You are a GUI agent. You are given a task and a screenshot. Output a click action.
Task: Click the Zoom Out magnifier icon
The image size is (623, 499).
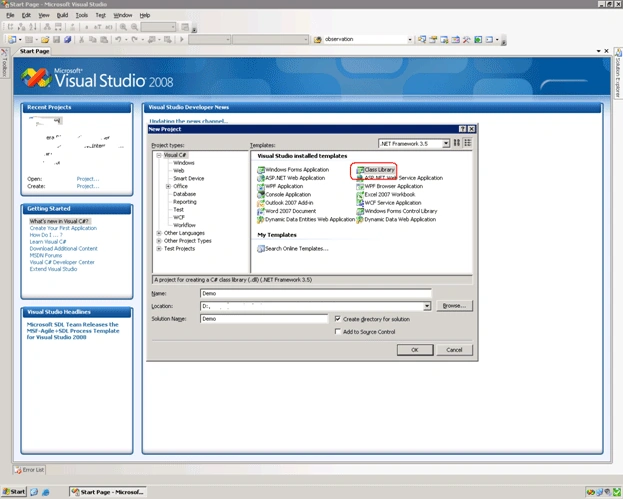[134, 27]
